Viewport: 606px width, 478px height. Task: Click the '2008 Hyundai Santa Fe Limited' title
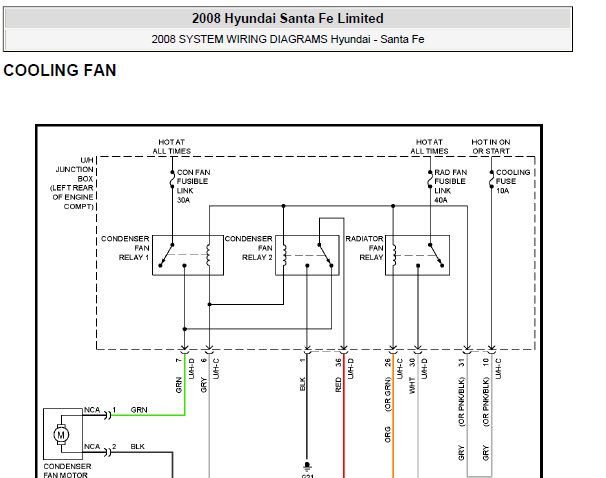pyautogui.click(x=288, y=18)
